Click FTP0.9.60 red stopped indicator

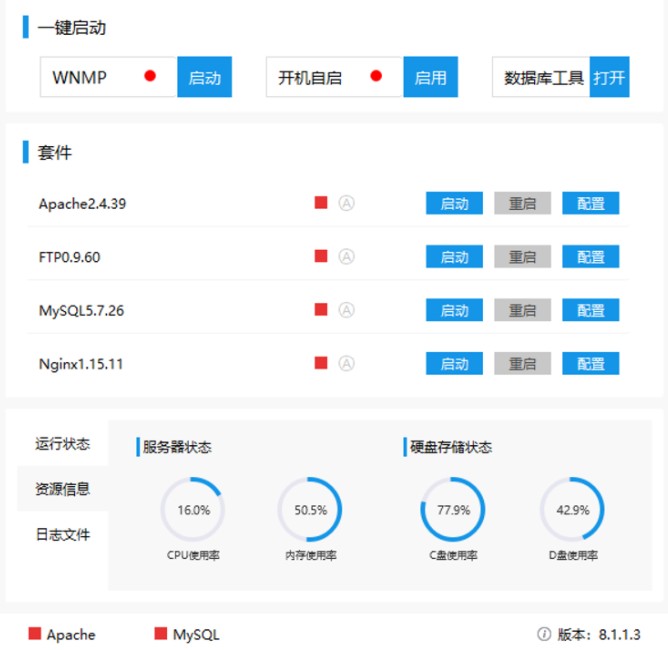tap(321, 256)
